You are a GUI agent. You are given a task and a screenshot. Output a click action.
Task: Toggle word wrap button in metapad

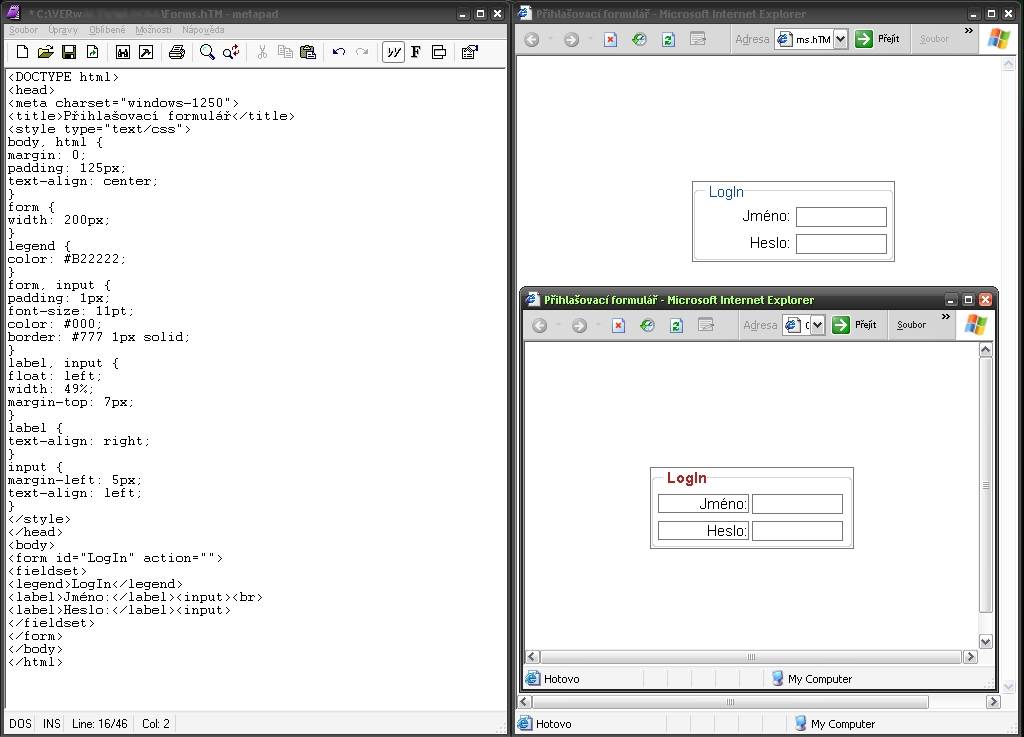point(393,52)
